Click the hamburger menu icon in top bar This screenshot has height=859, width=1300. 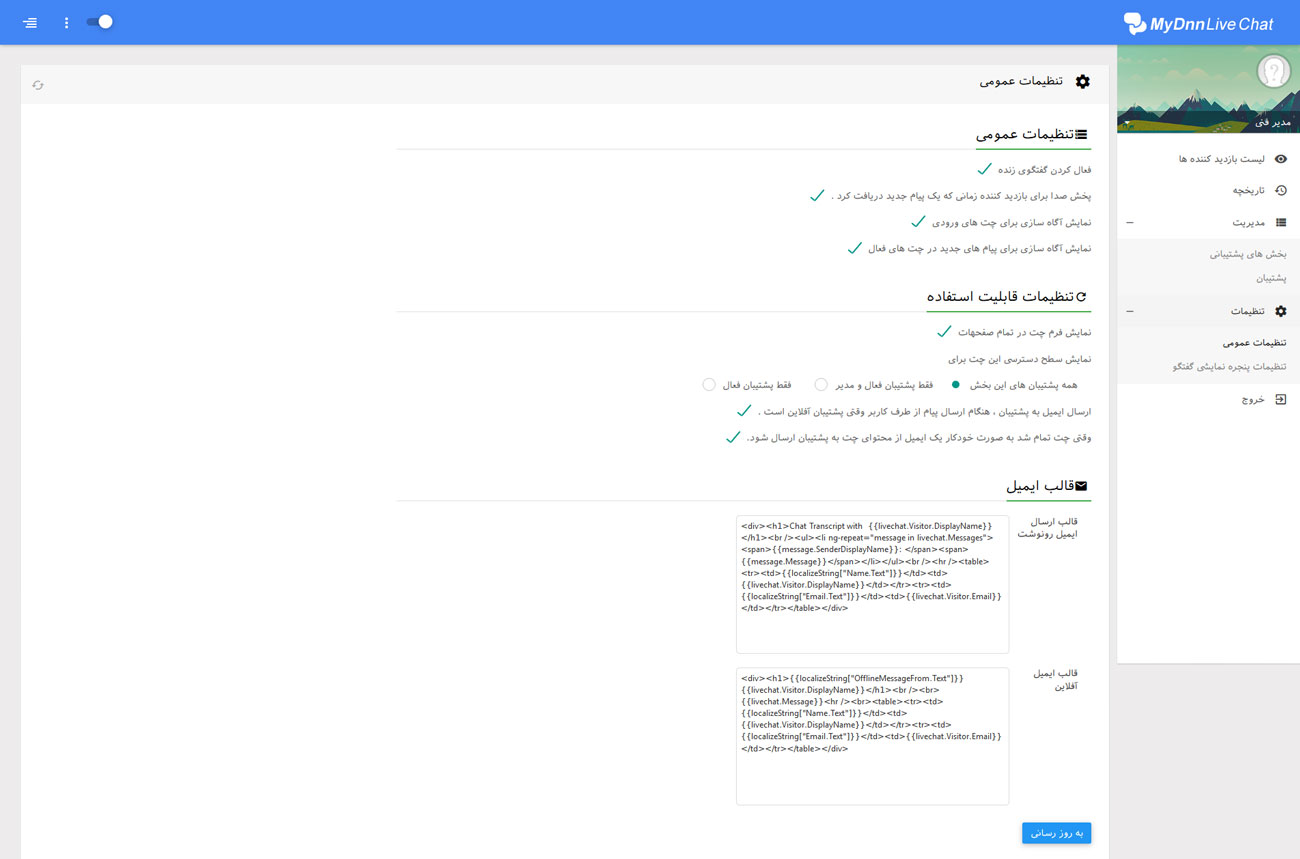click(x=30, y=22)
